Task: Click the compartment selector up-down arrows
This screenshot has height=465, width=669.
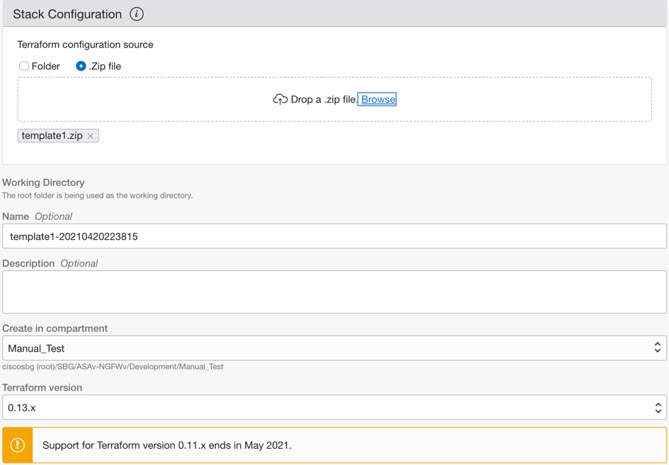Action: pyautogui.click(x=657, y=347)
